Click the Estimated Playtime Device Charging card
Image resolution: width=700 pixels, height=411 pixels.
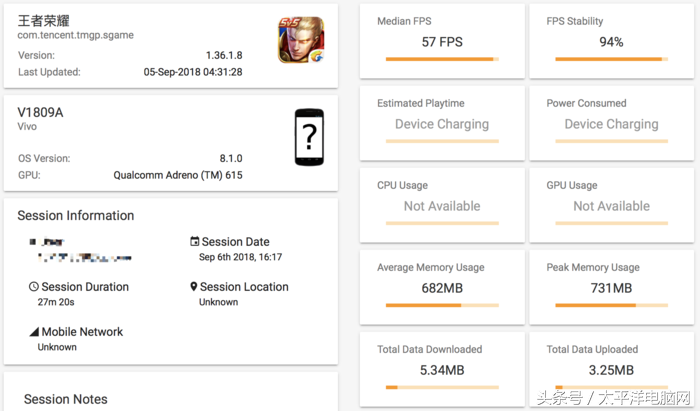442,123
